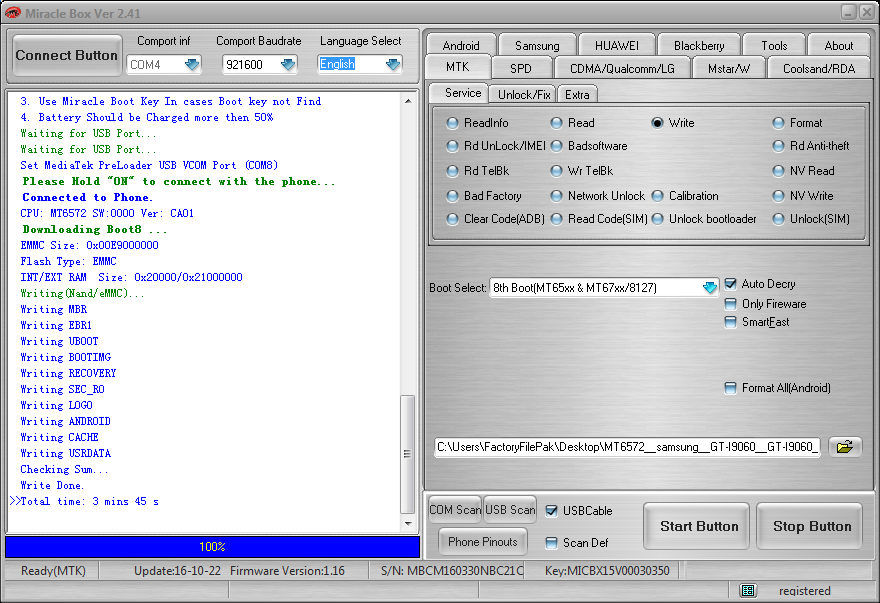Click the firmware file path input field
Screen dimensions: 880x603
pos(627,447)
